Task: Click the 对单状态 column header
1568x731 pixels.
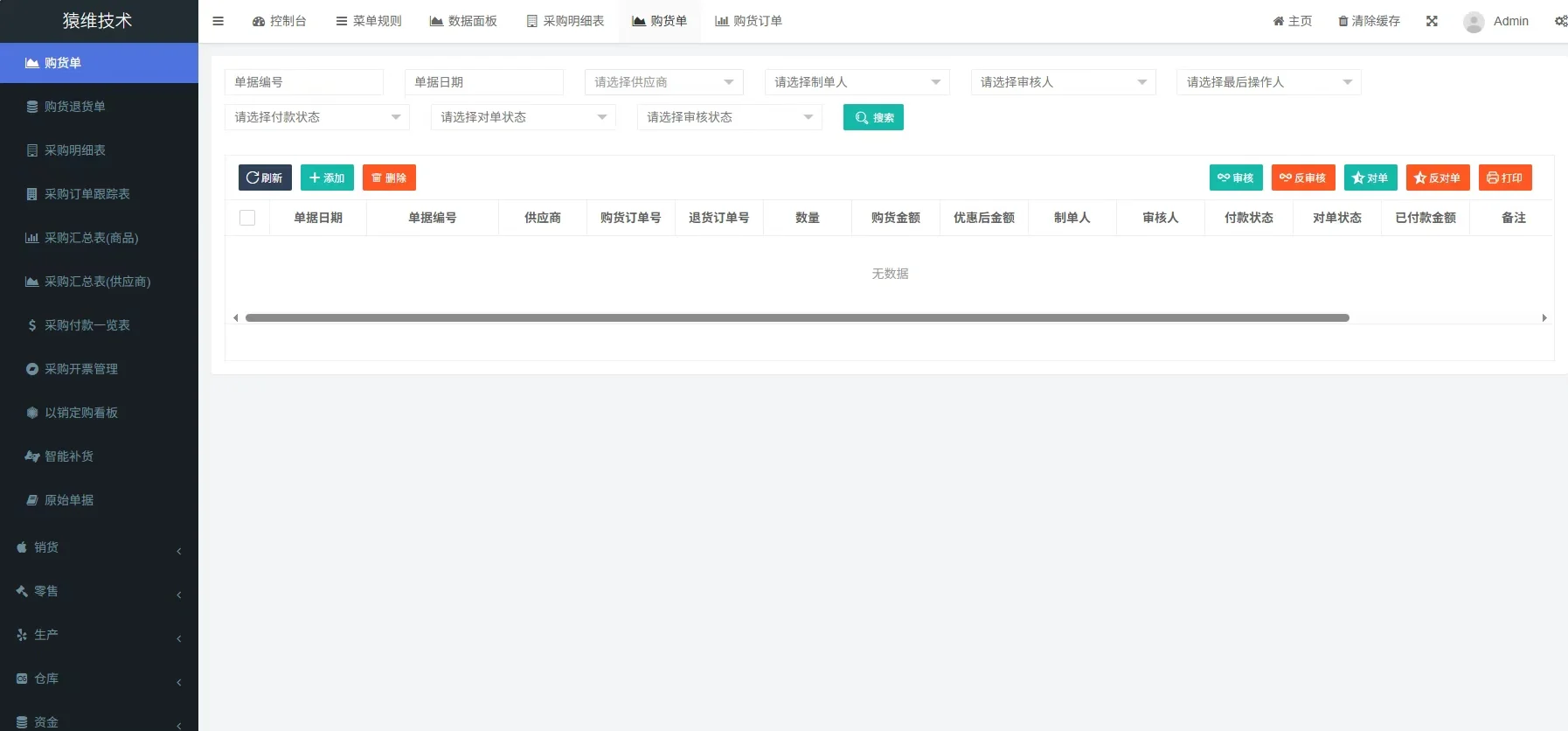Action: (1337, 218)
